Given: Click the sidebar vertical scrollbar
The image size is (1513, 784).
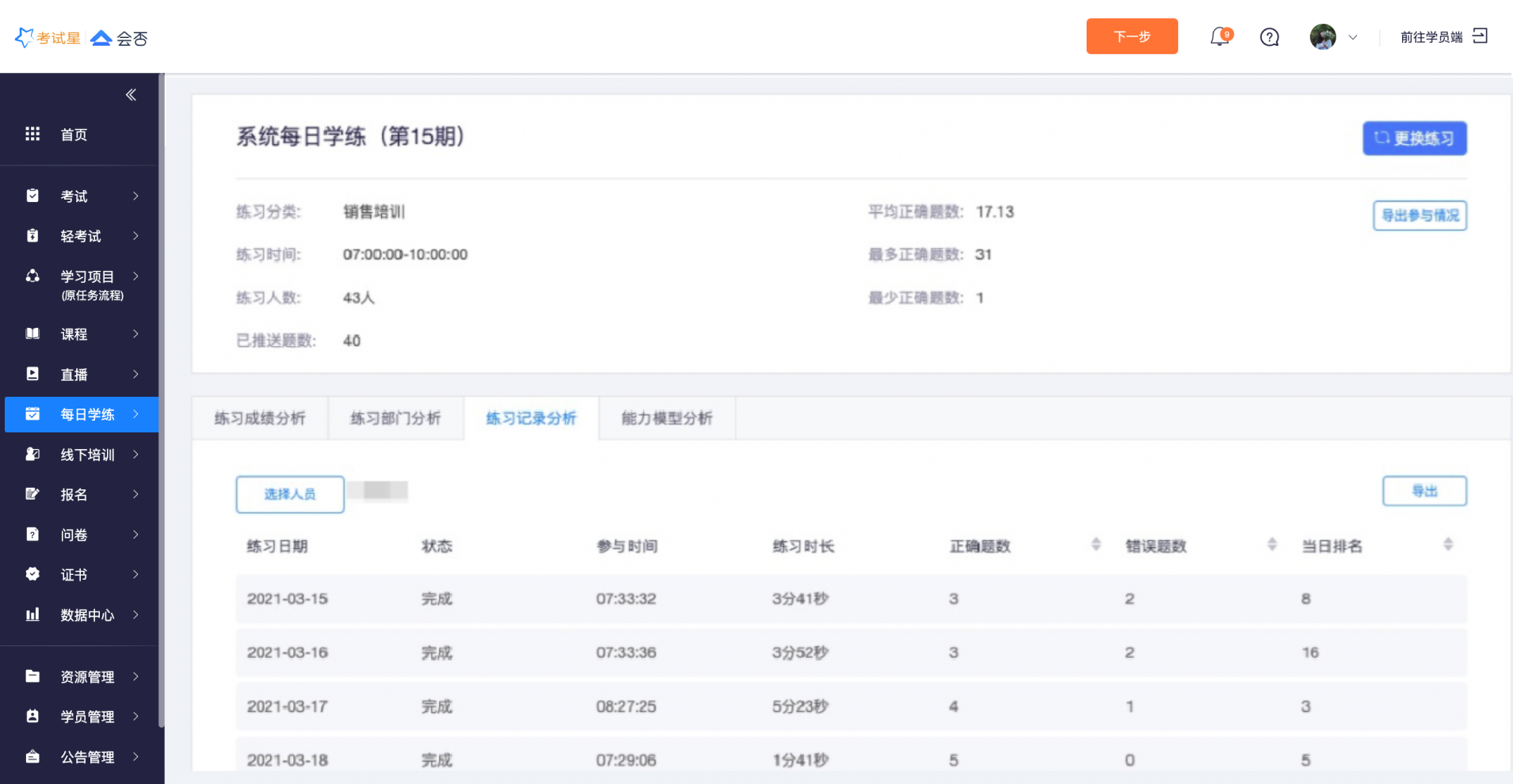Looking at the screenshot, I should 162,396.
